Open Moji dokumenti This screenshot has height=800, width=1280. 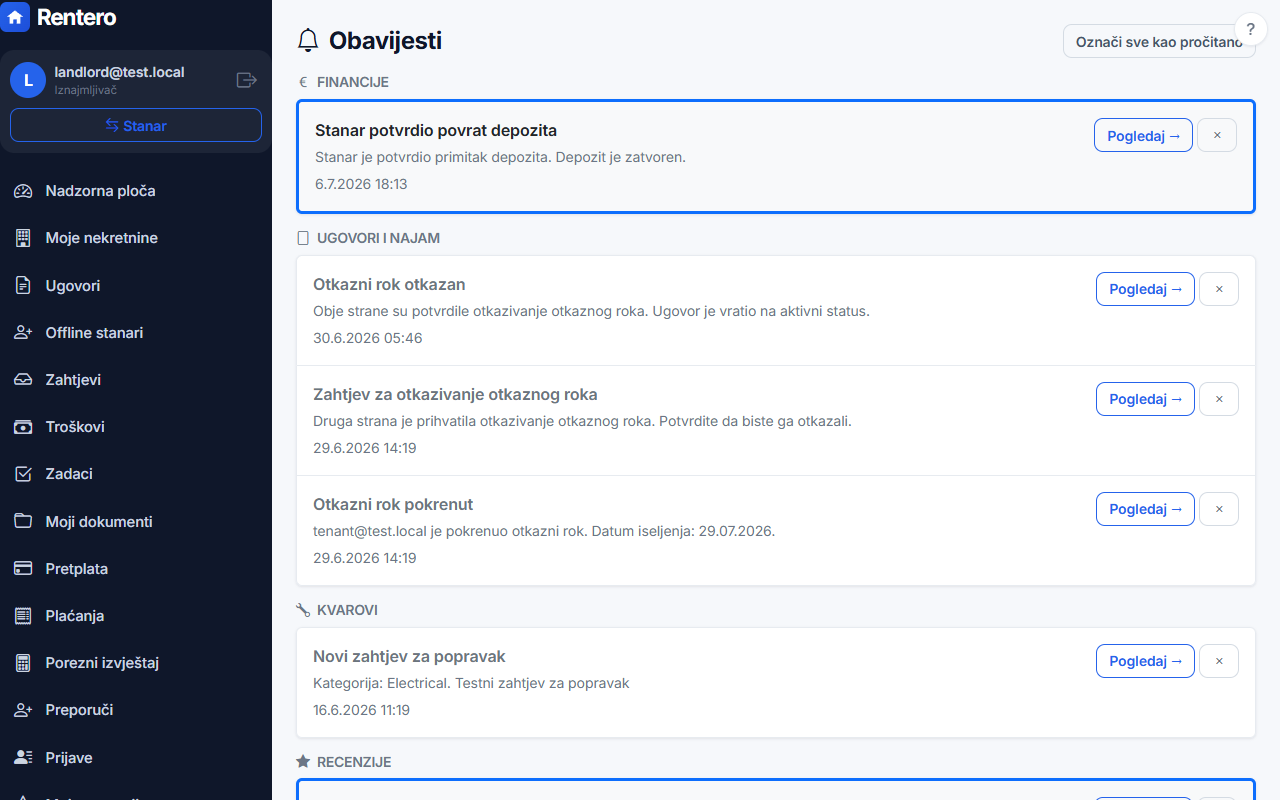[136, 522]
